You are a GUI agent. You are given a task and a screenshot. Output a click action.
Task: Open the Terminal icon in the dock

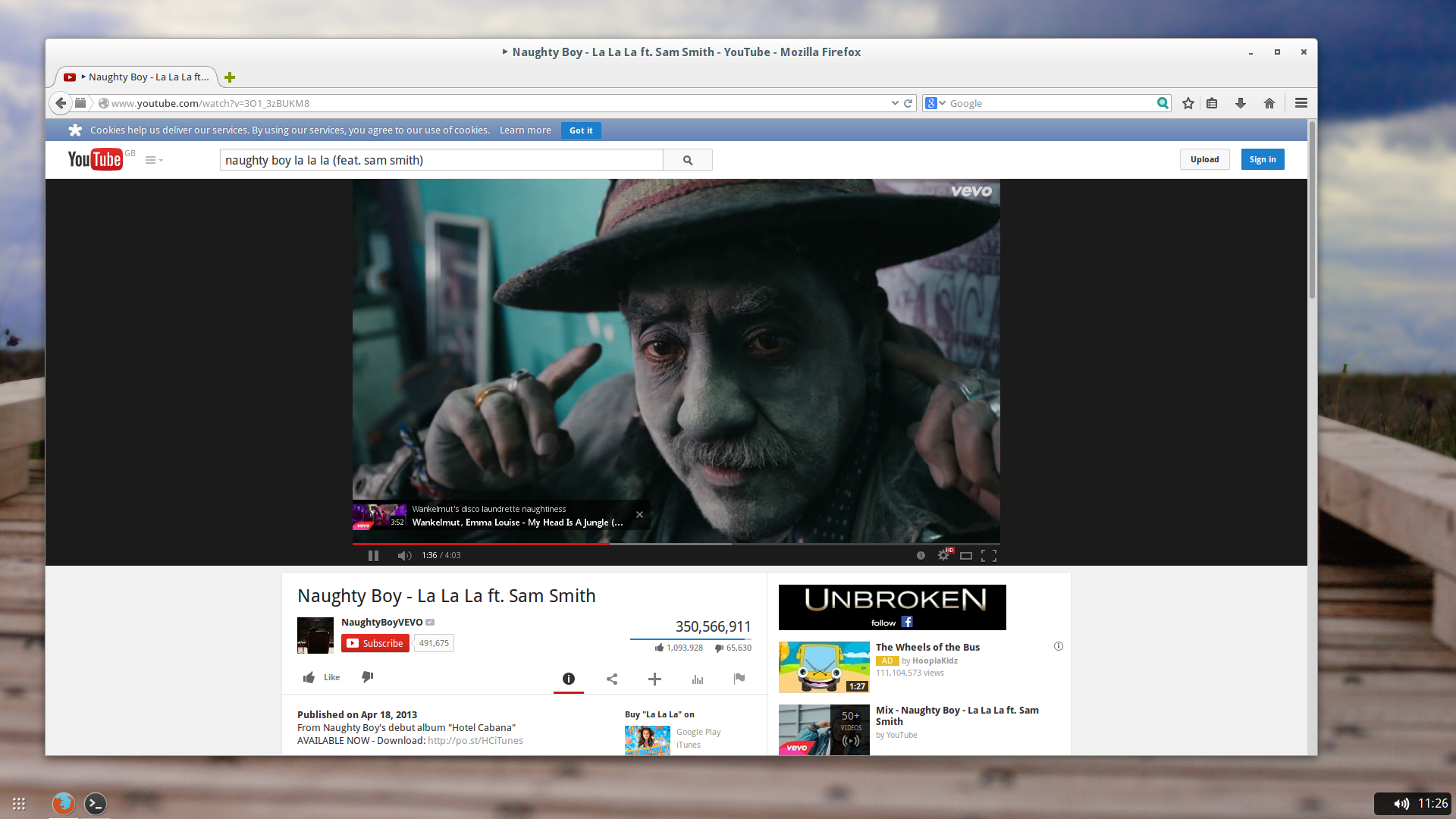click(x=95, y=803)
